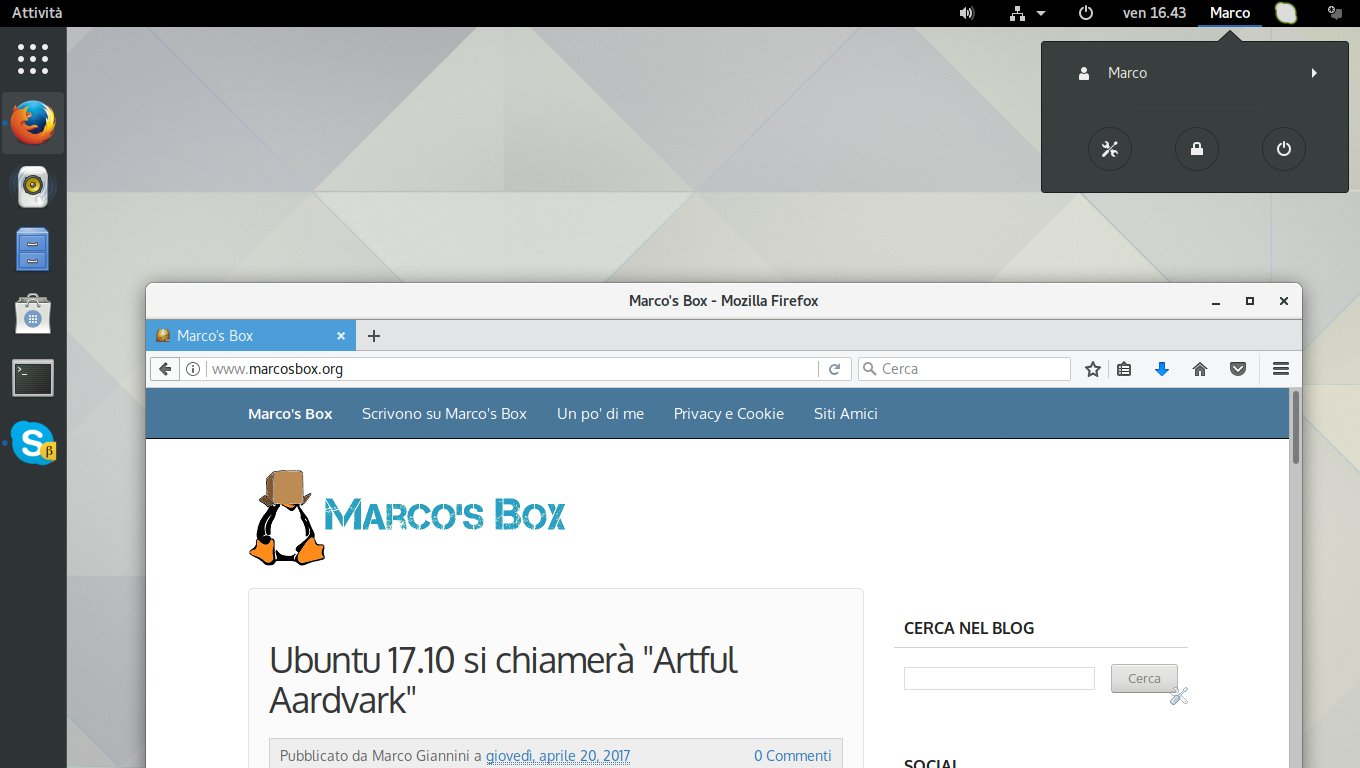Image resolution: width=1360 pixels, height=768 pixels.
Task: Click the rightmost top bar tray icon
Action: (x=1334, y=13)
